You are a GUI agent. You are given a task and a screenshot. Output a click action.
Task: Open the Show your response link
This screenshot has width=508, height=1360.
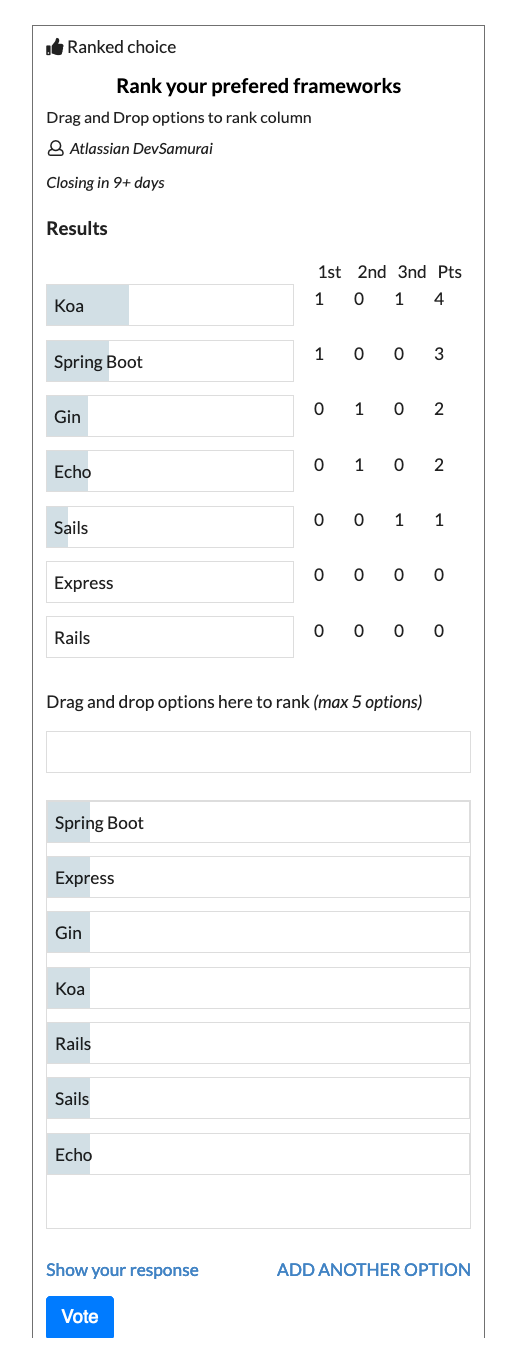coord(122,1270)
